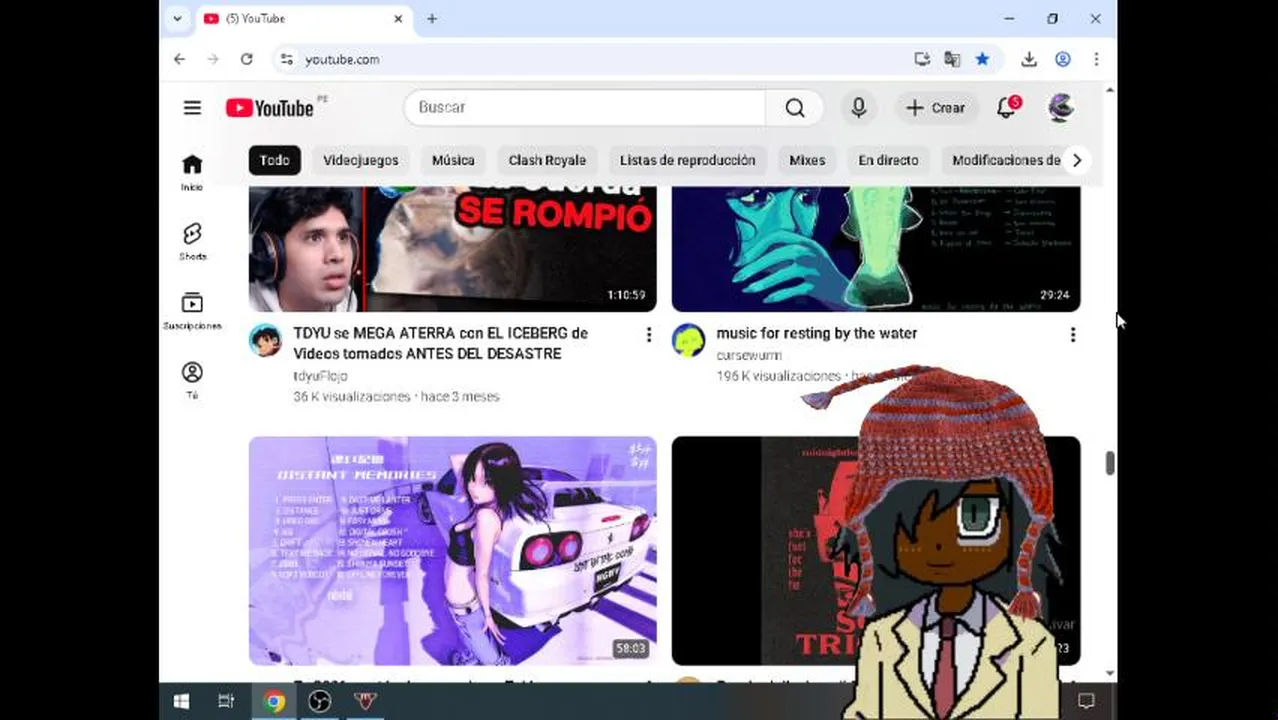Open the Windows notification center
The image size is (1278, 720).
[1086, 701]
